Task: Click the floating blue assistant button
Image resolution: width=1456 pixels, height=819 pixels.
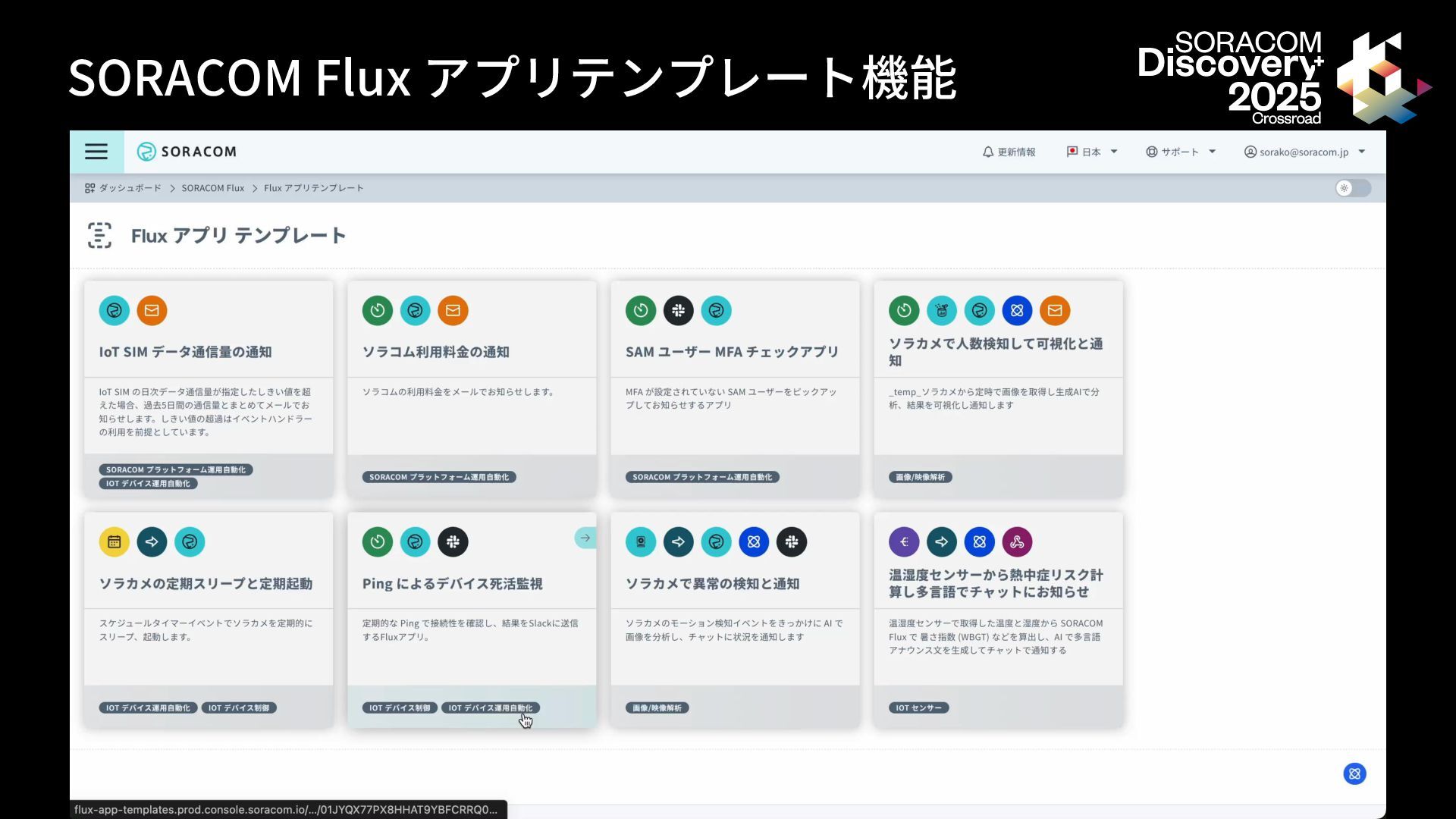Action: tap(1354, 773)
